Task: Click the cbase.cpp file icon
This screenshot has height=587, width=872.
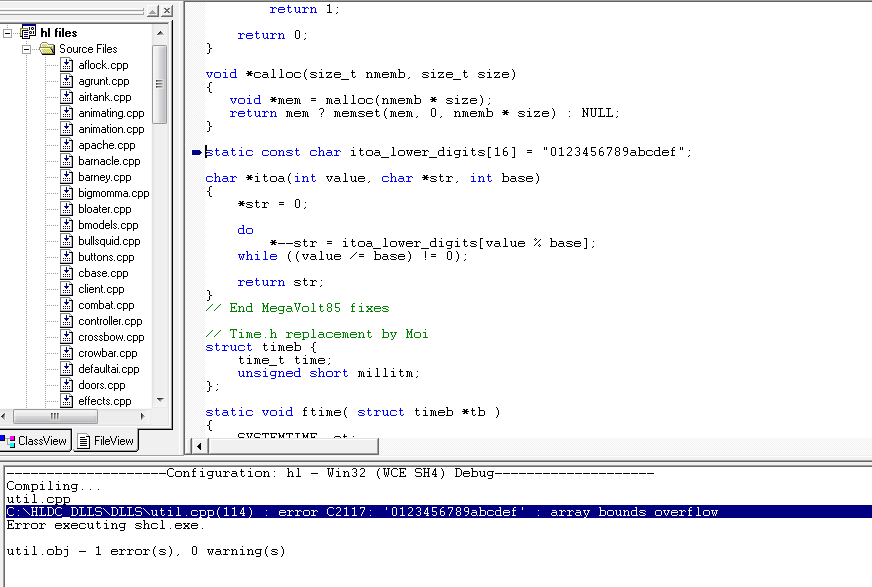Action: [x=67, y=273]
